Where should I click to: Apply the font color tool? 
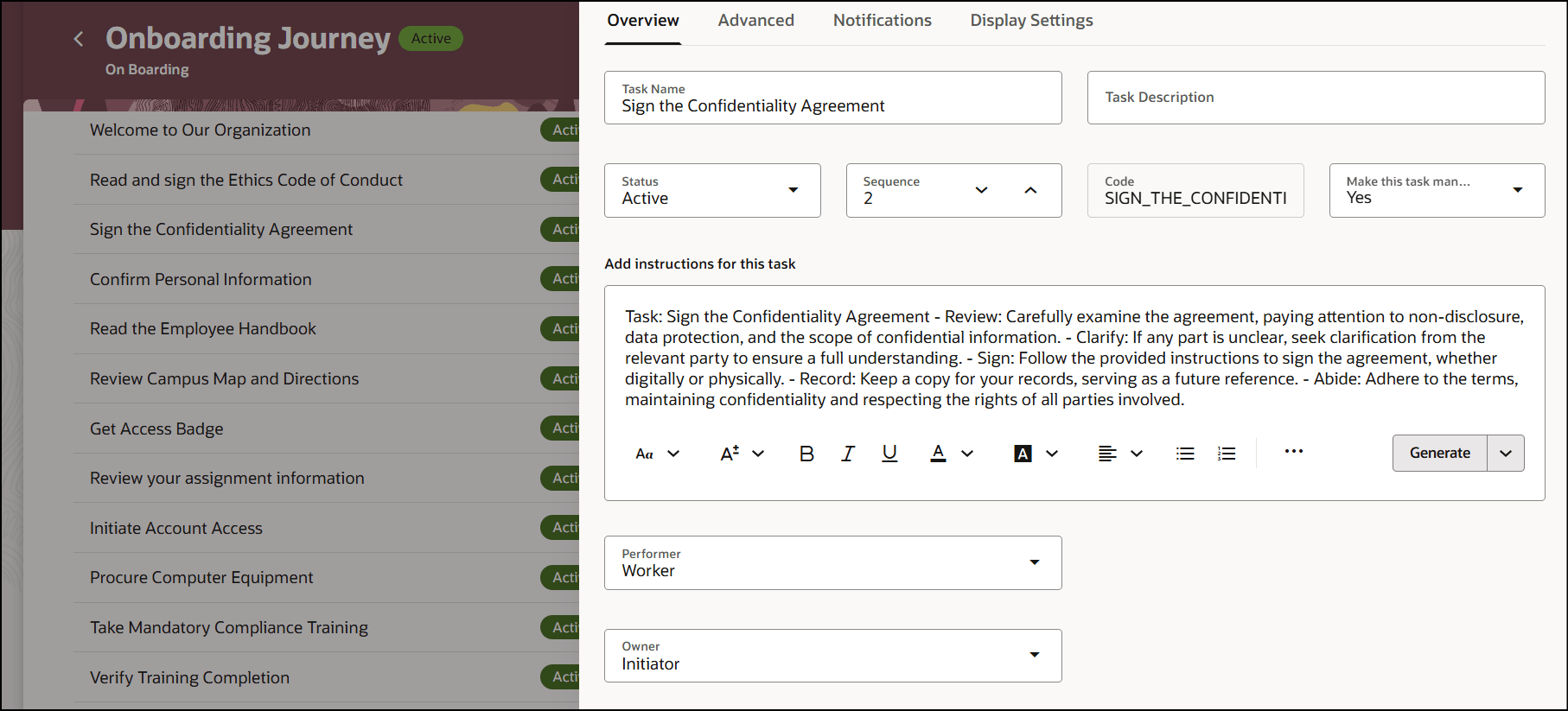point(938,454)
